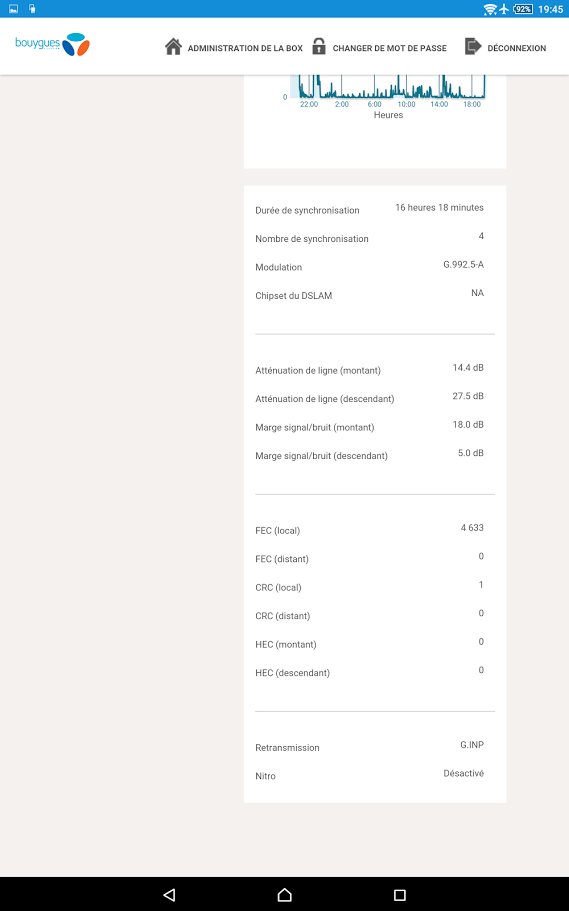Open Changer de mot de passe
Screen dimensions: 569x911
389,48
